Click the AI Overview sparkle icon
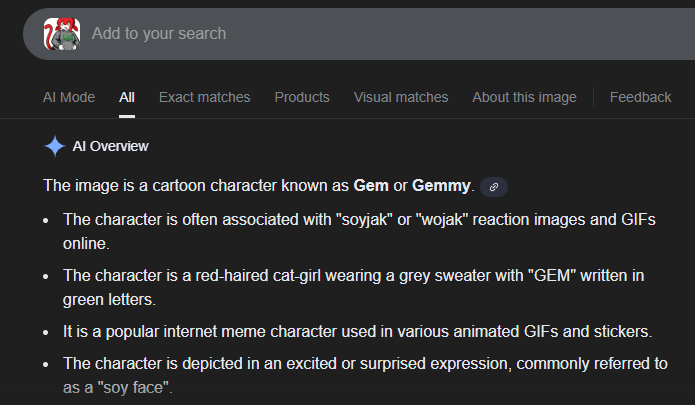Image resolution: width=695 pixels, height=405 pixels. tap(54, 146)
